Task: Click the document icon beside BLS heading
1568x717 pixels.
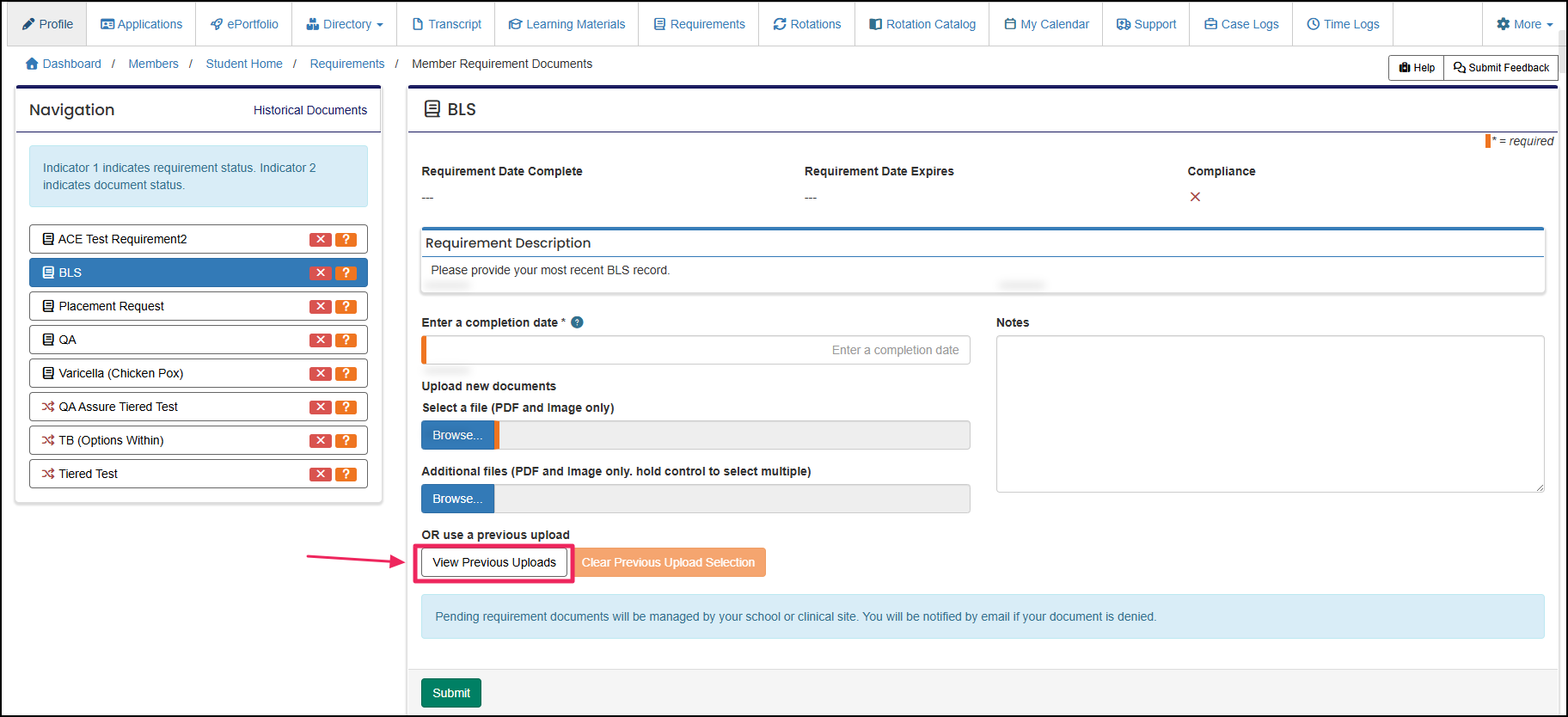Action: [432, 109]
